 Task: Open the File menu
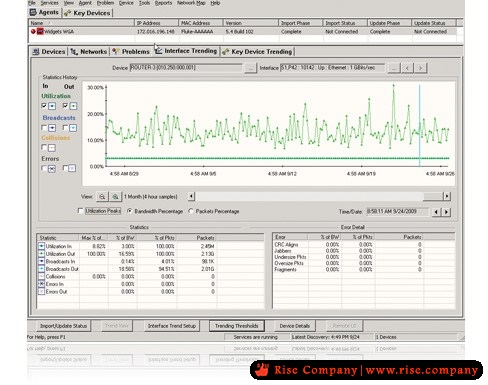tap(32, 3)
